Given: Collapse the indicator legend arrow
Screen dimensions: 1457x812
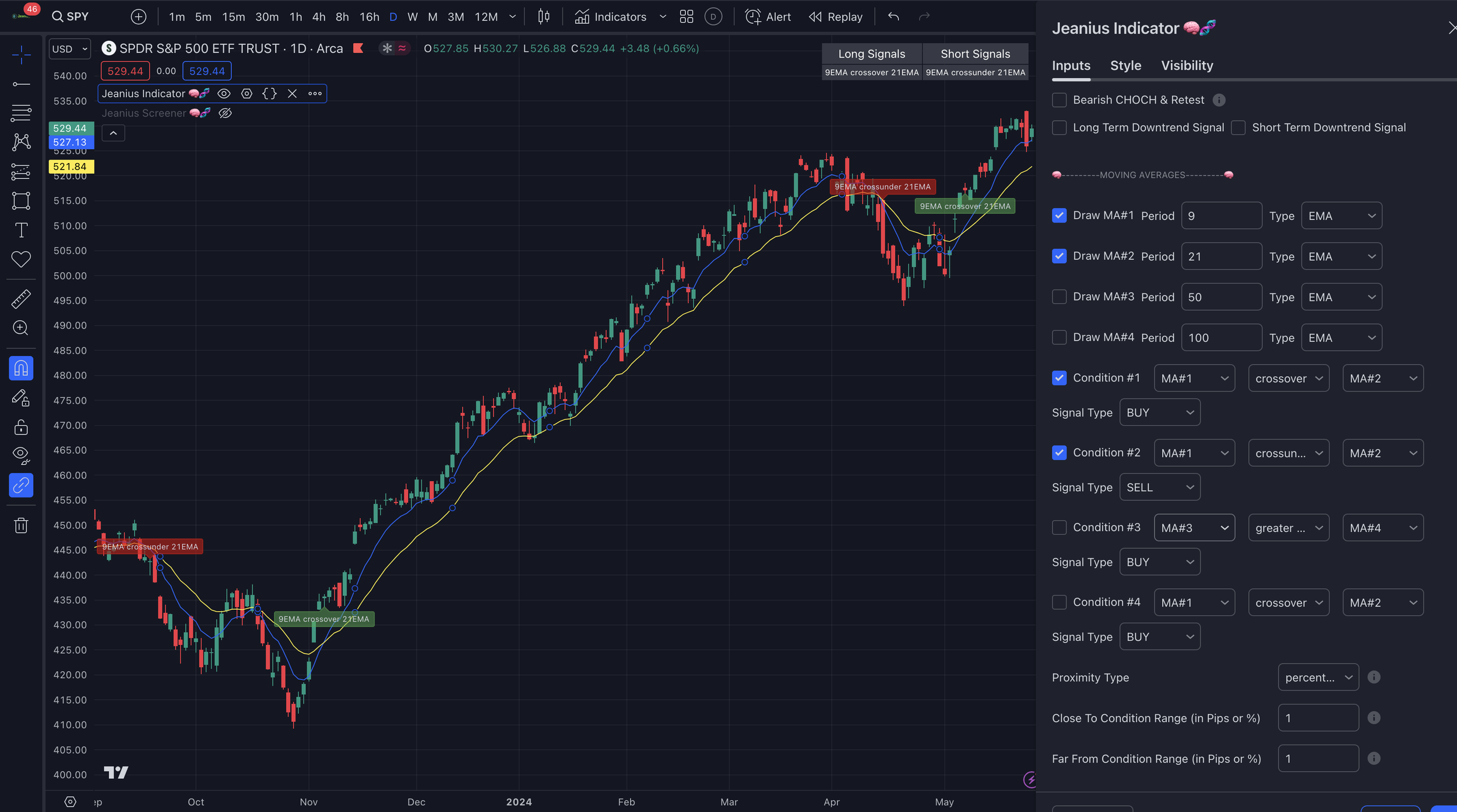Looking at the screenshot, I should click(x=113, y=133).
